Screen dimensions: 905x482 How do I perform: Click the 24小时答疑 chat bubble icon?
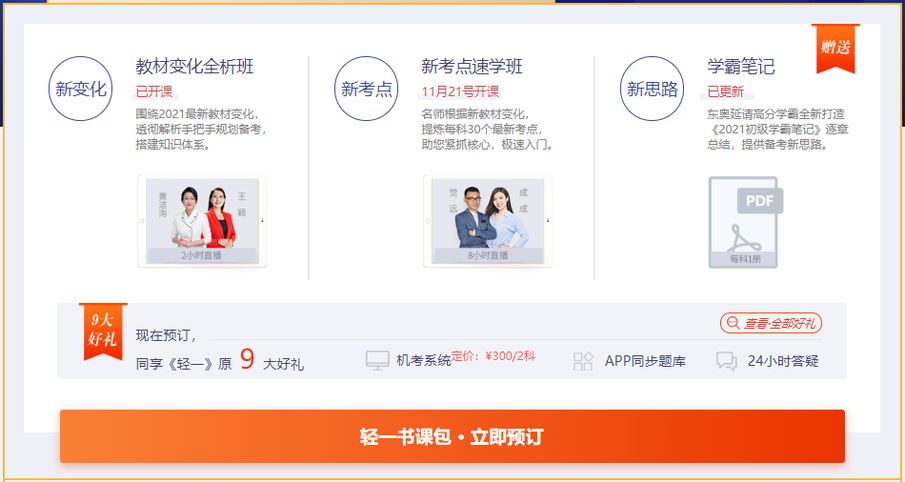pyautogui.click(x=727, y=361)
